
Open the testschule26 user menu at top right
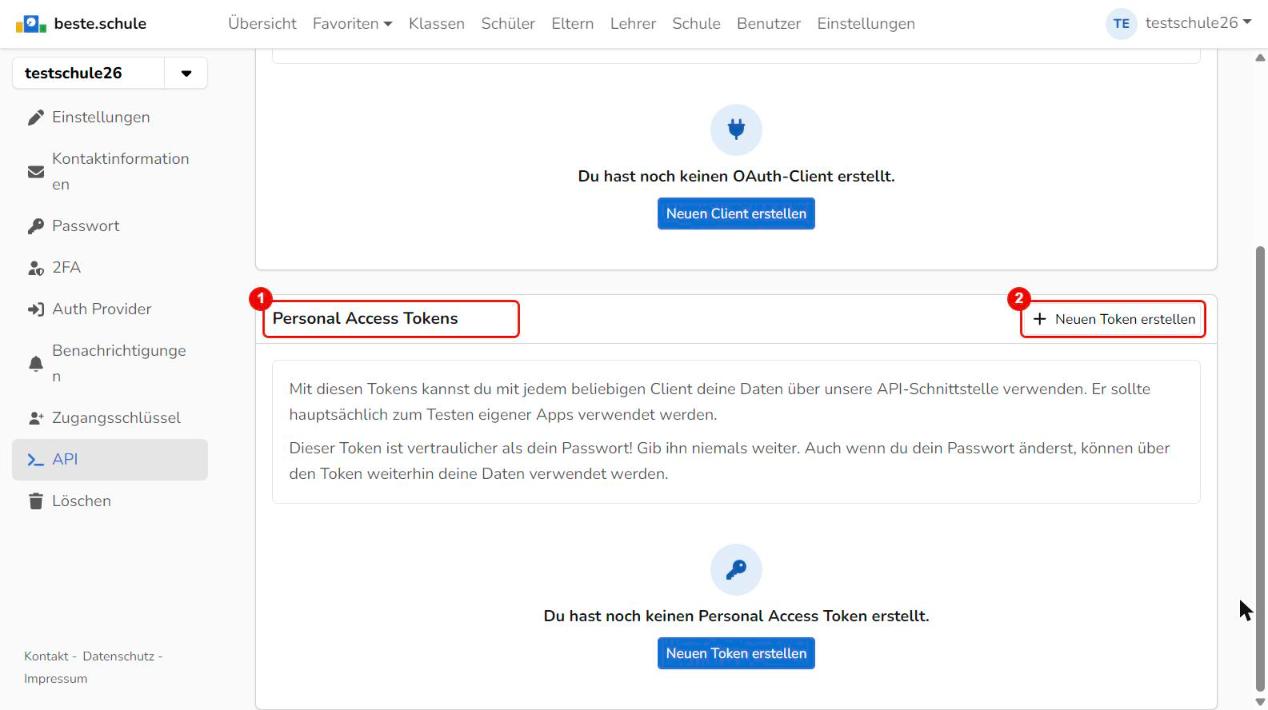click(1198, 23)
